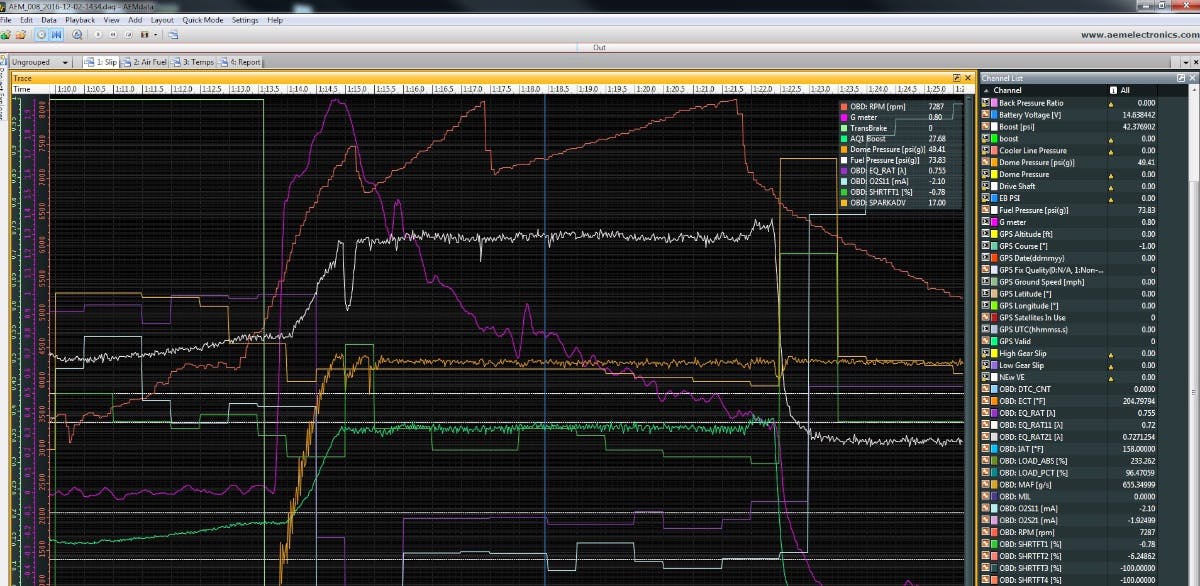Image resolution: width=1200 pixels, height=586 pixels.
Task: Click the 1:18.0 mark on time axis
Action: tap(531, 89)
